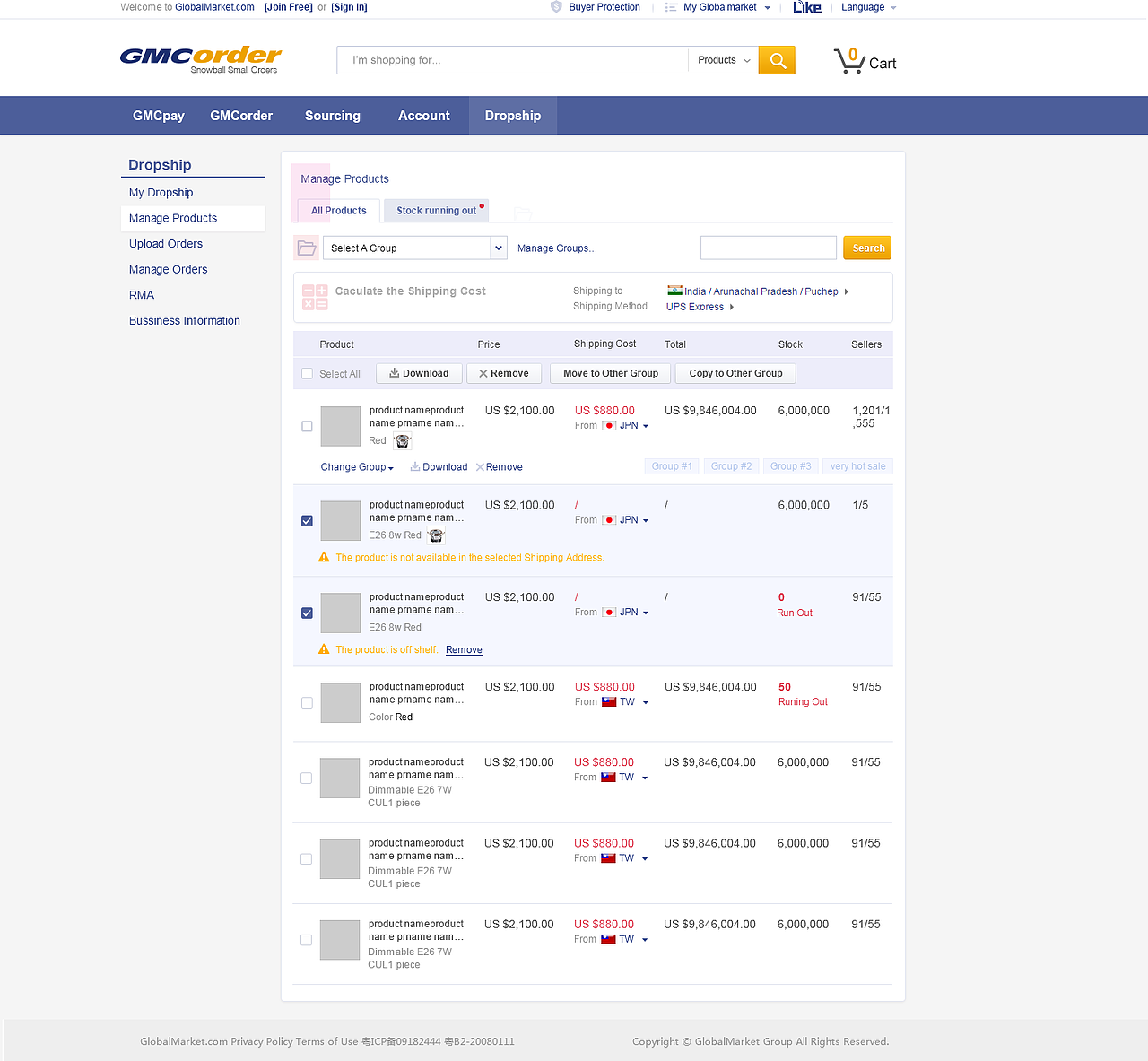Click the shipping cost calculator icon

click(x=315, y=297)
